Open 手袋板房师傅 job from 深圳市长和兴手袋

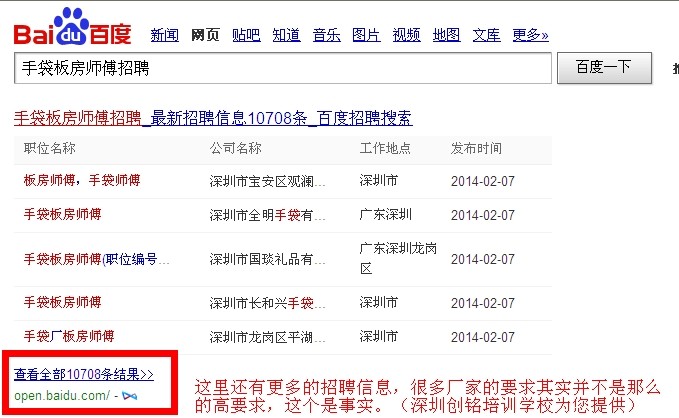[x=62, y=302]
